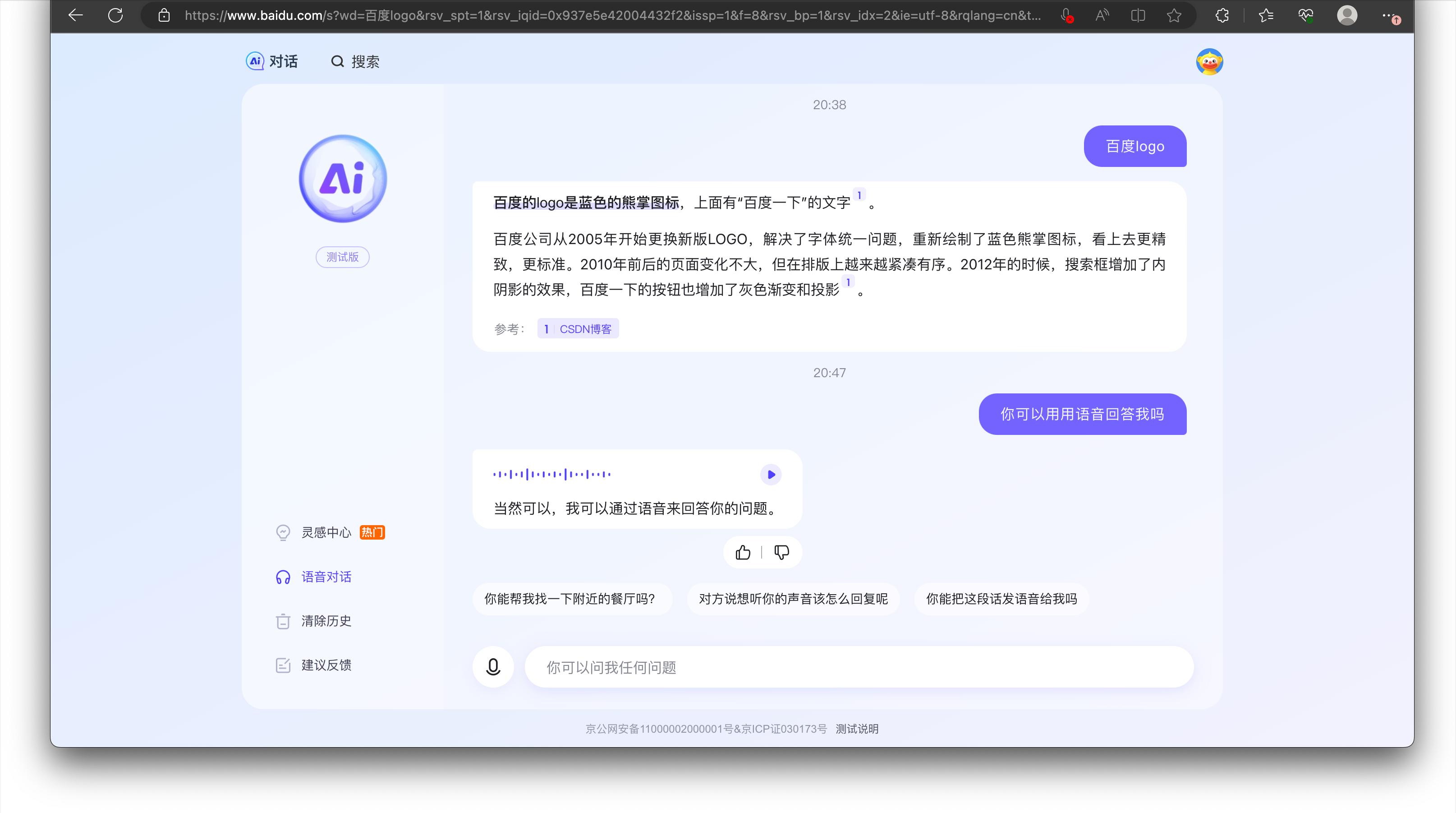The width and height of the screenshot is (1456, 813).
Task: Play the assistant's voice message
Action: tap(771, 474)
